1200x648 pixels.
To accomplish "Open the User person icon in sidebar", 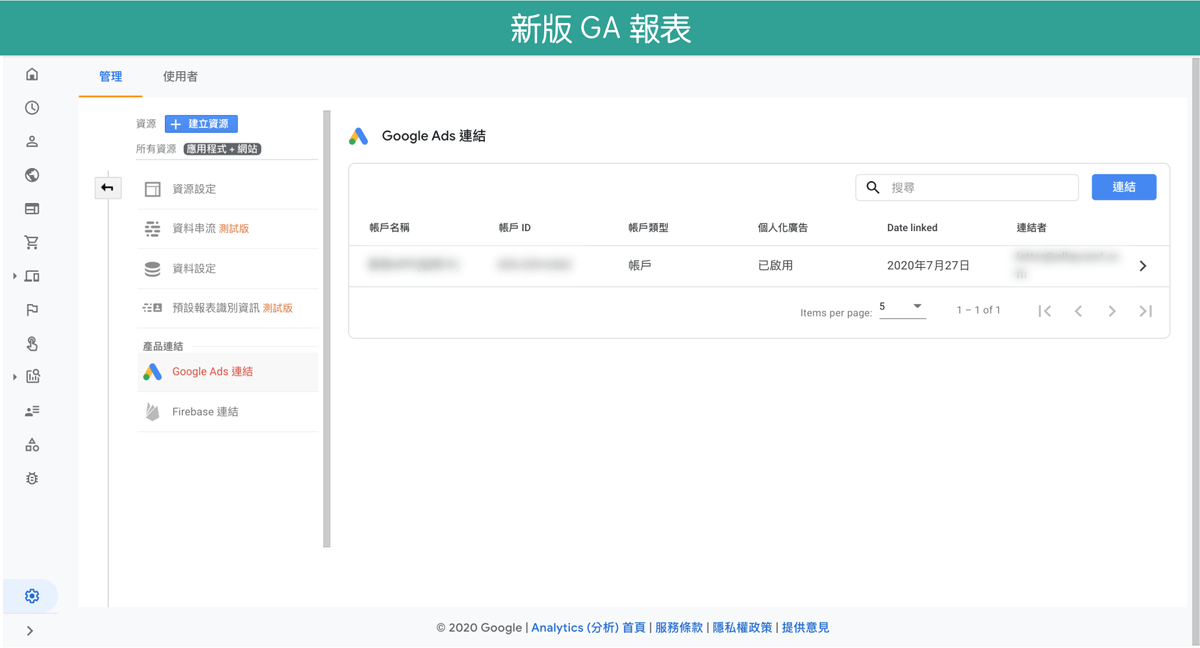I will tap(32, 142).
